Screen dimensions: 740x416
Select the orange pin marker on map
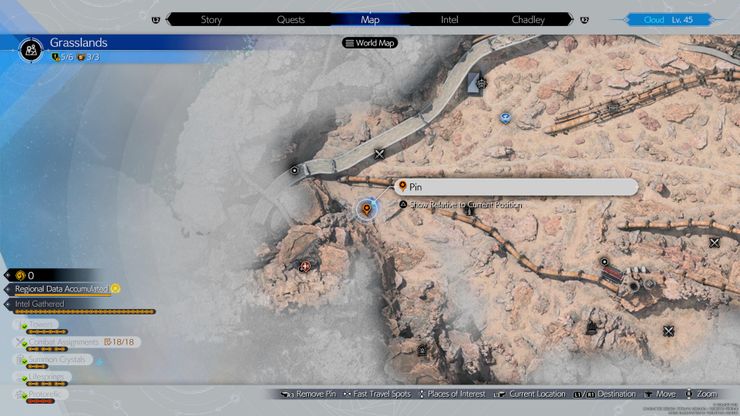[x=366, y=209]
